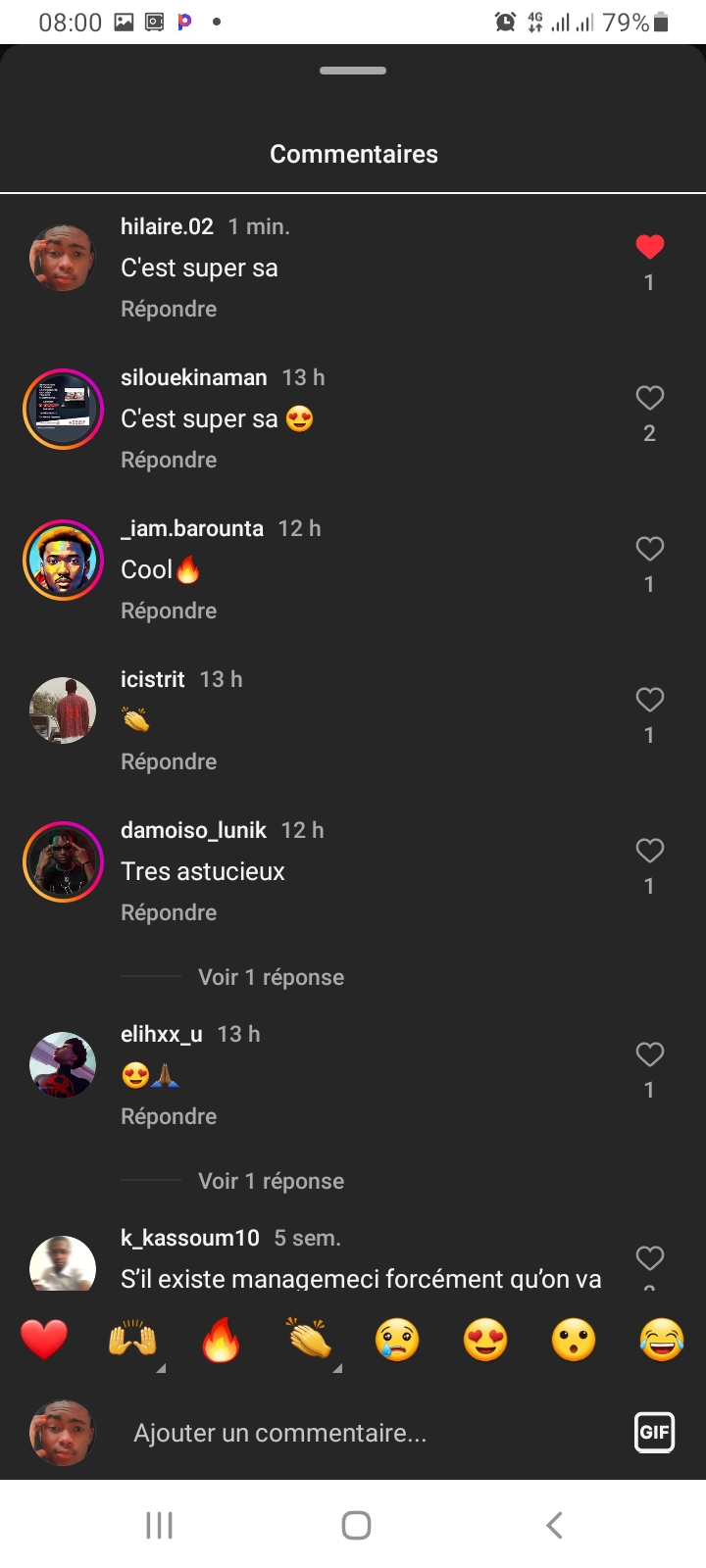Like damoiso_lunik's comment
This screenshot has height=1568, width=706.
(649, 851)
